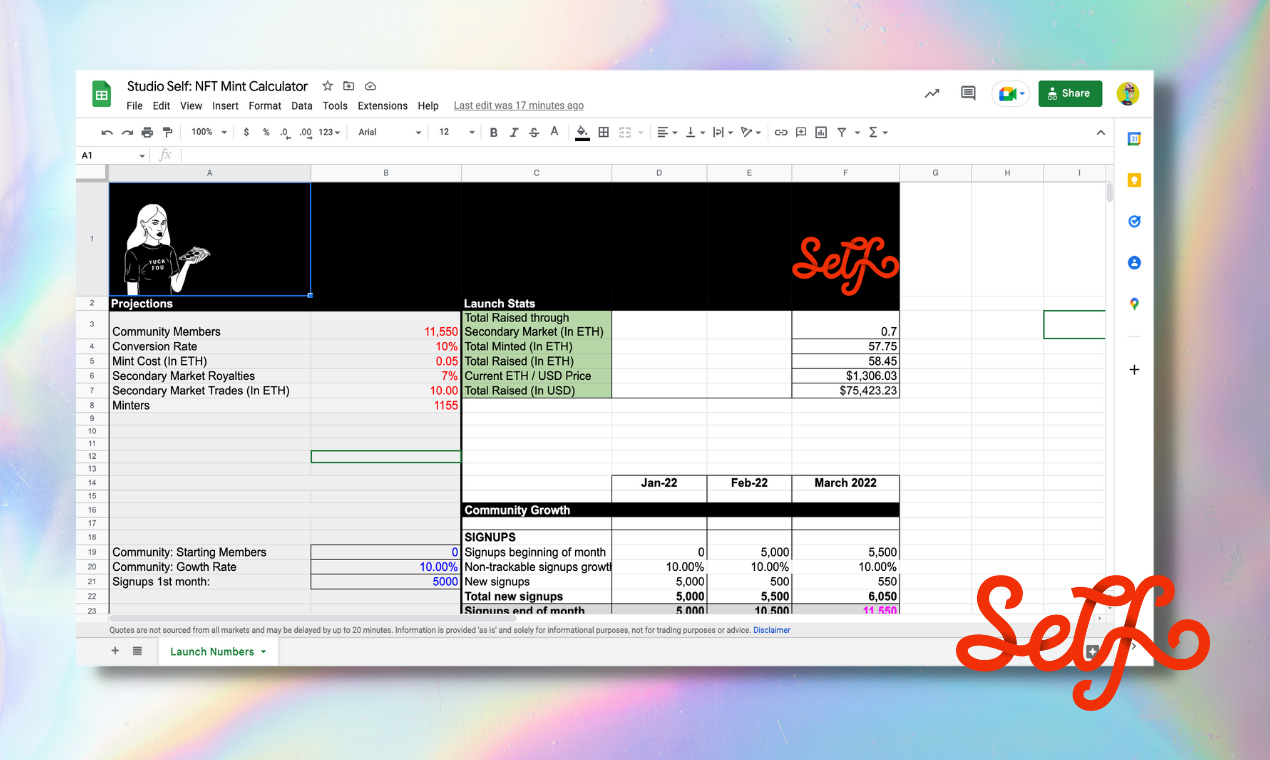Print the spreadsheet
This screenshot has height=760, width=1270.
click(x=147, y=132)
